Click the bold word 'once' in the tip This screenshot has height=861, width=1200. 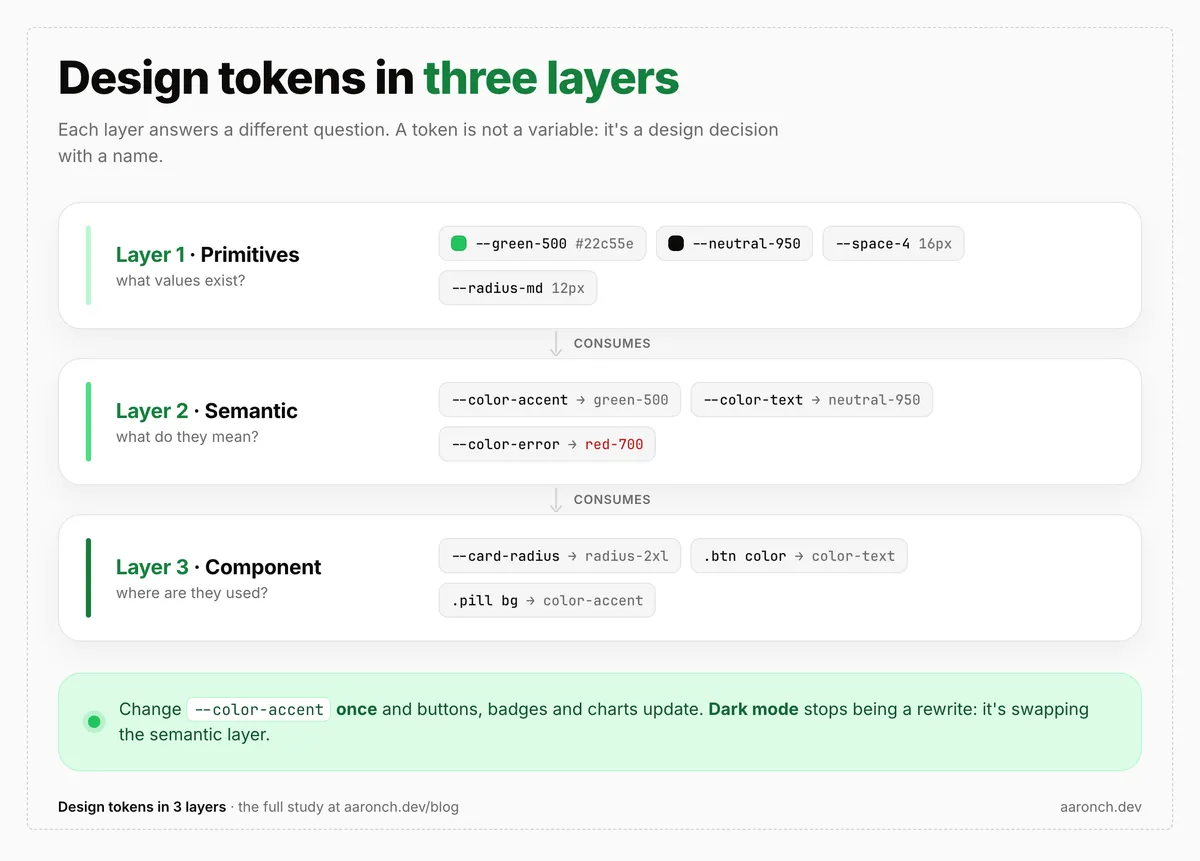coord(356,709)
